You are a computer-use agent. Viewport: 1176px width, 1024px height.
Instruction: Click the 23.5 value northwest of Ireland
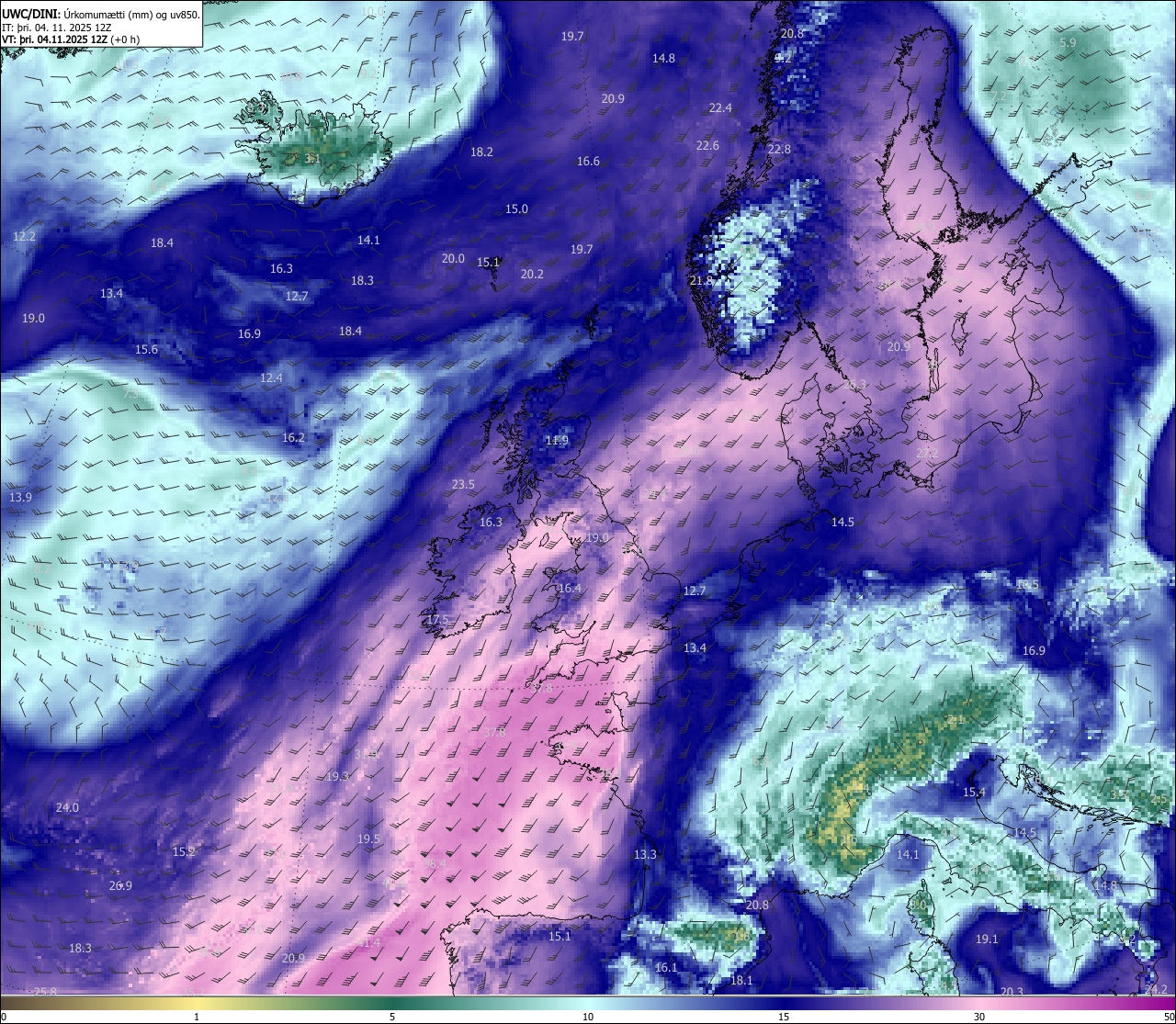point(463,485)
